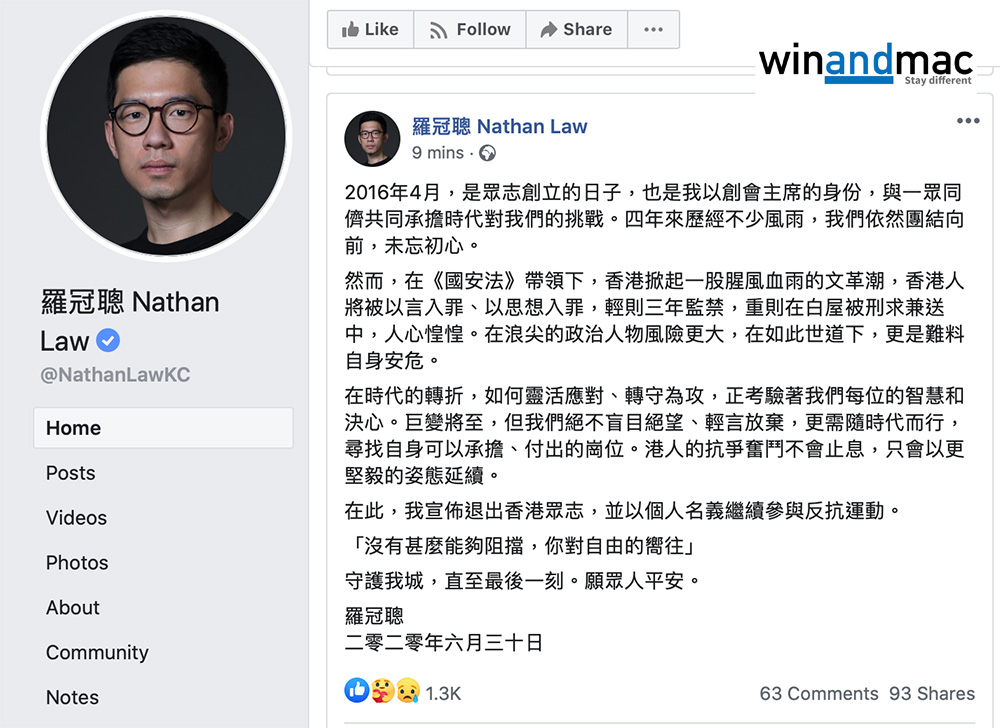The height and width of the screenshot is (728, 1000).
Task: Click the Share button at top
Action: coord(576,30)
